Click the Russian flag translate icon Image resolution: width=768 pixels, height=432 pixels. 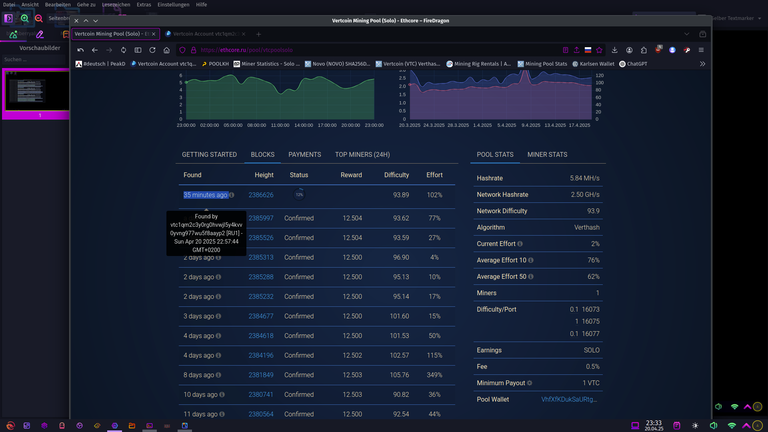coord(588,50)
